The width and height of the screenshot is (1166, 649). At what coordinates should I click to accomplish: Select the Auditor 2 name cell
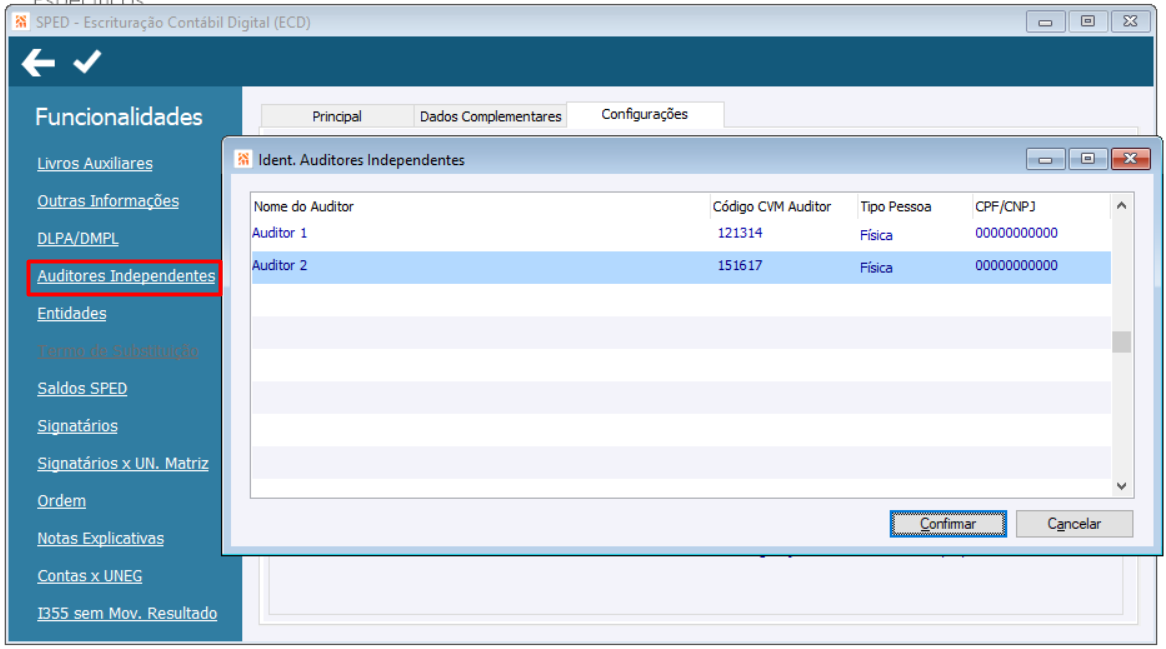tap(280, 265)
